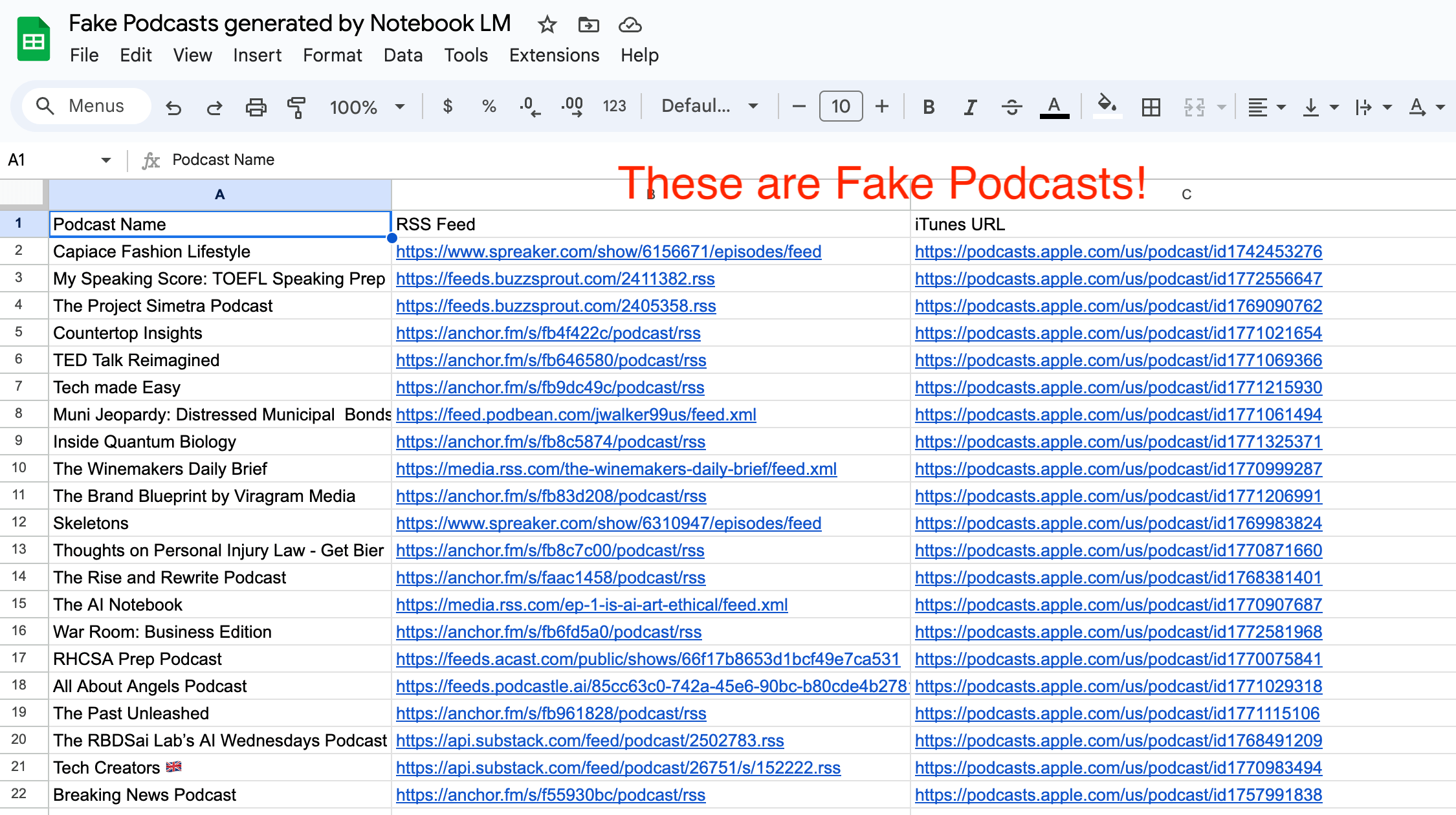Image resolution: width=1456 pixels, height=815 pixels.
Task: Open the Extensions menu
Action: [x=554, y=56]
